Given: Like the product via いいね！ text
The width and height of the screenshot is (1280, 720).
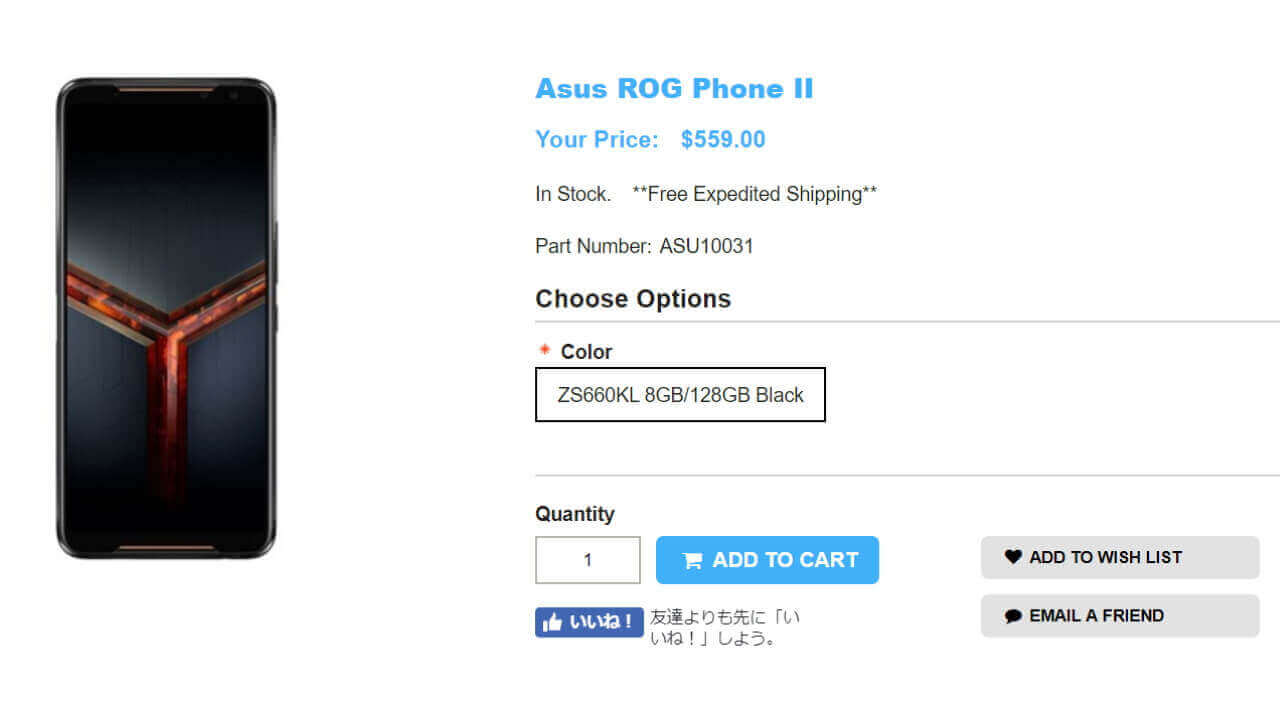Looking at the screenshot, I should tap(601, 622).
